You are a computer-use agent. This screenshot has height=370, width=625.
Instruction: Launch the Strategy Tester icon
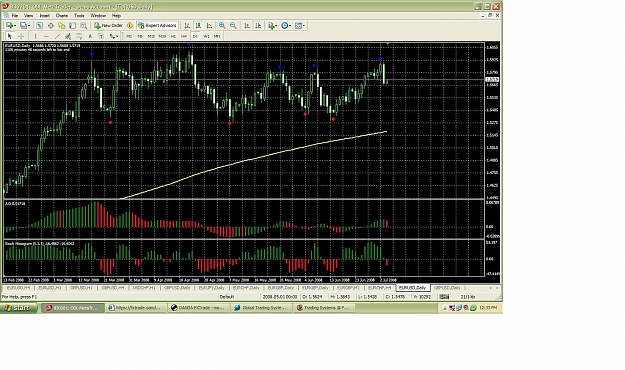tap(84, 26)
